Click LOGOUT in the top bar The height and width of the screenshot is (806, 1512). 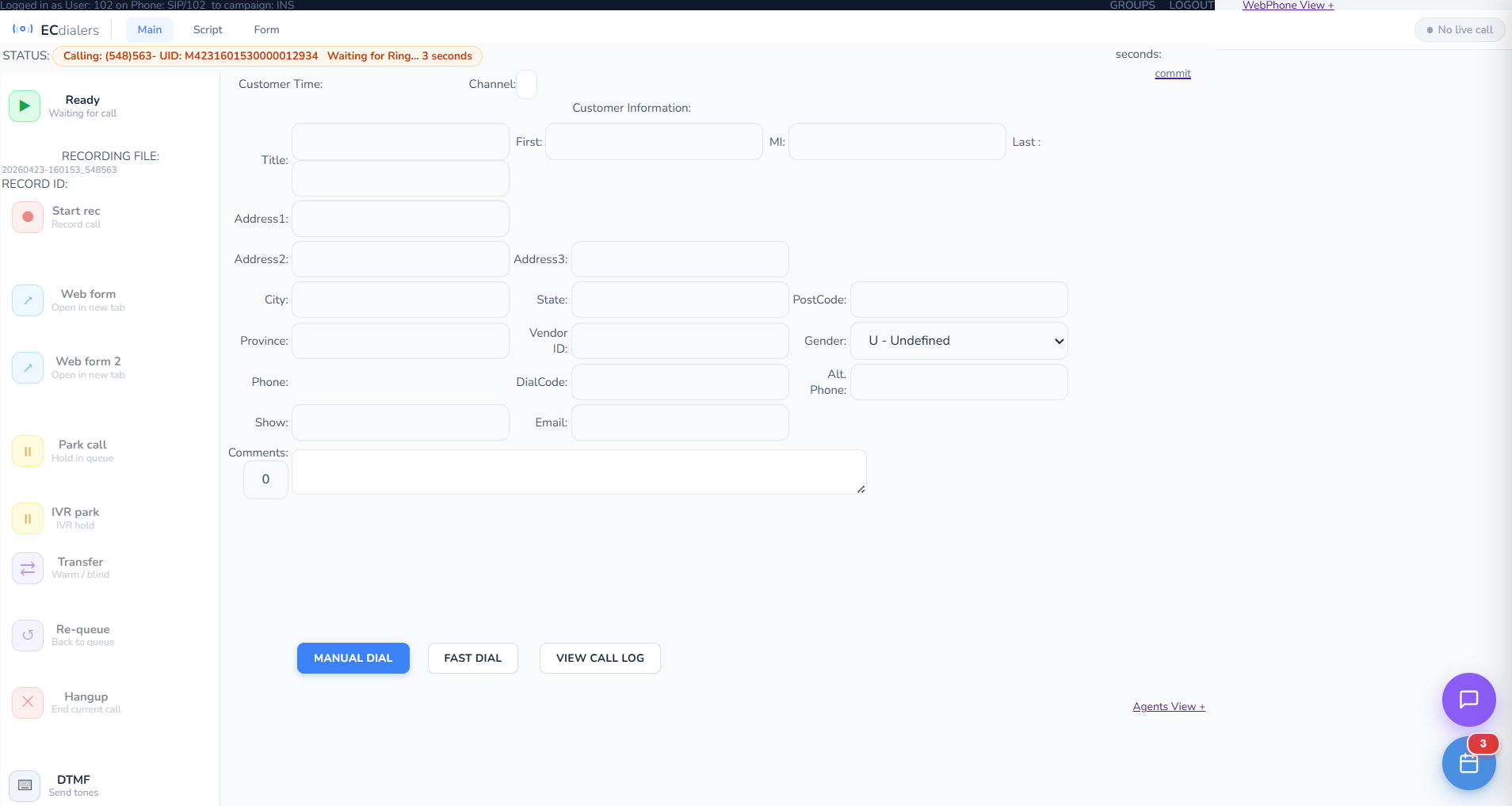1191,6
